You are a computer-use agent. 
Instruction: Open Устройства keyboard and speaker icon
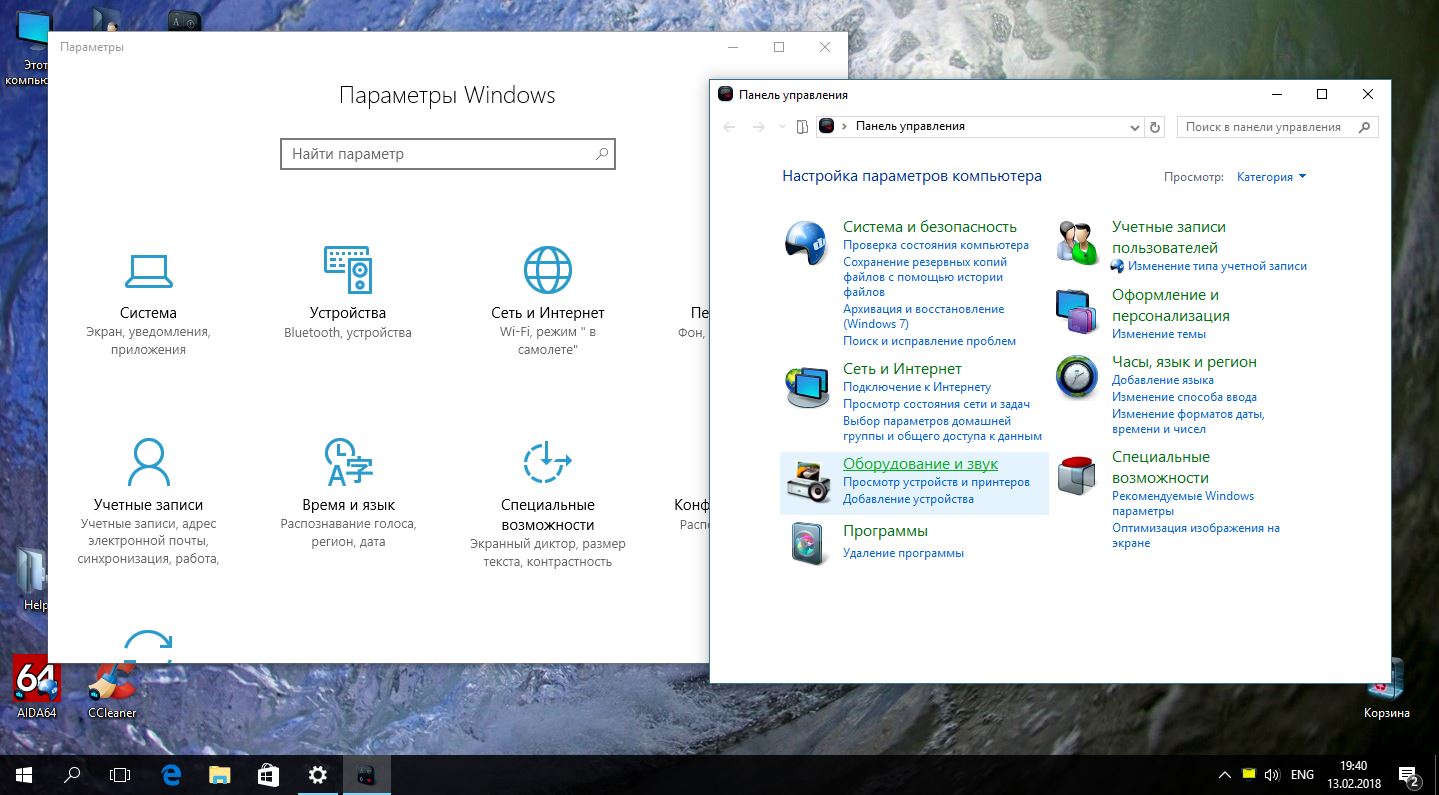[x=347, y=270]
